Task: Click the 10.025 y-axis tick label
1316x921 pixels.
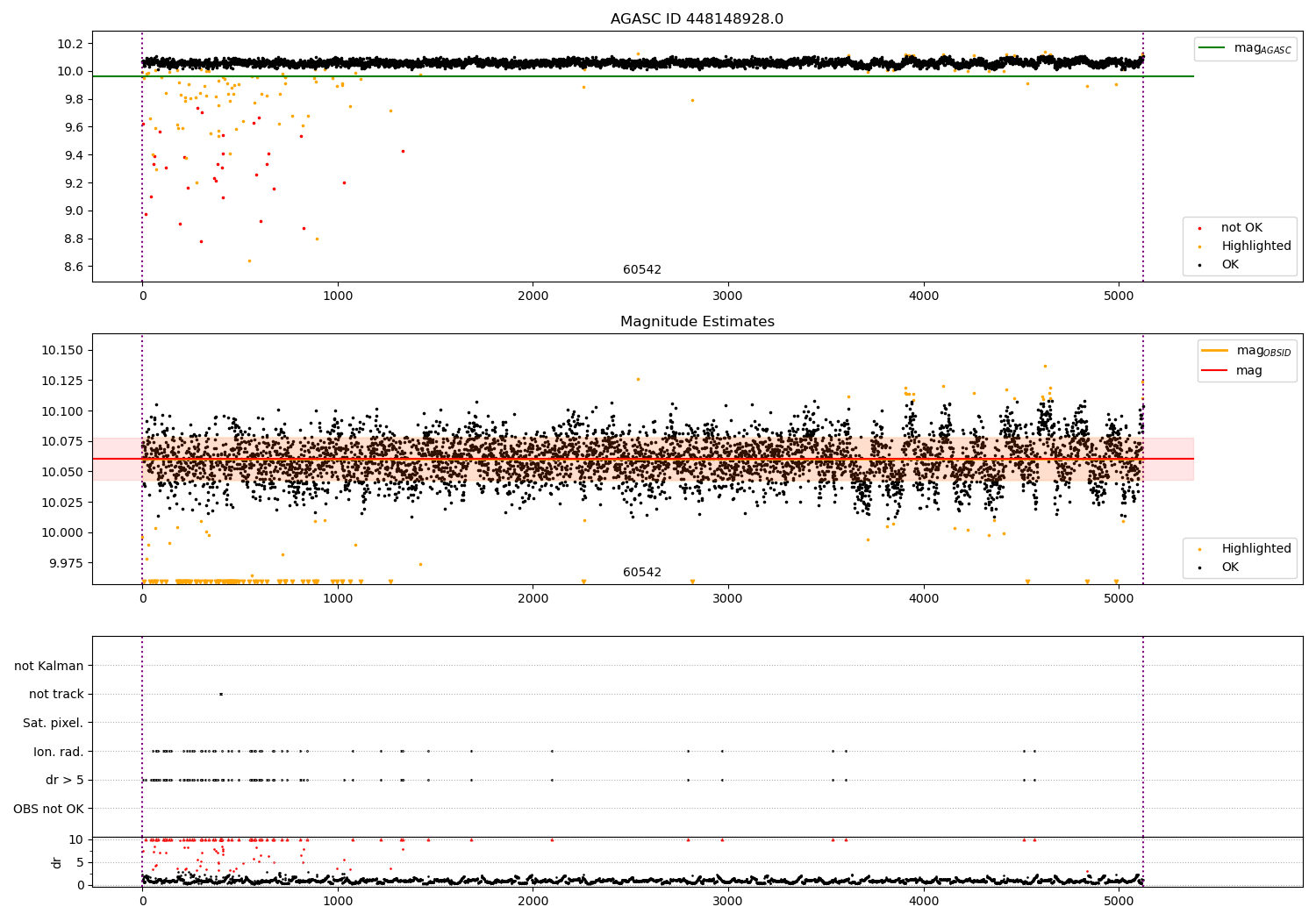Action: pyautogui.click(x=62, y=503)
